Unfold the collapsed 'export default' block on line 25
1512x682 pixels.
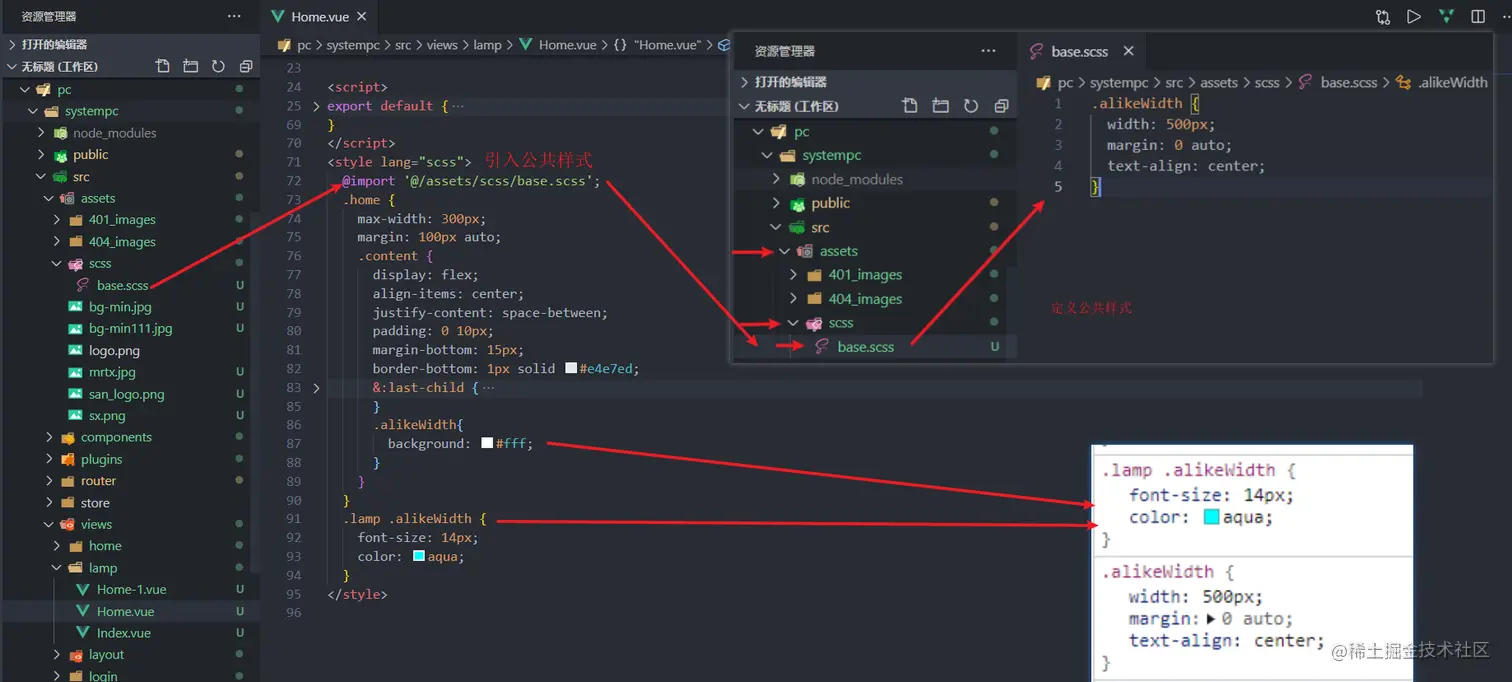click(x=317, y=106)
